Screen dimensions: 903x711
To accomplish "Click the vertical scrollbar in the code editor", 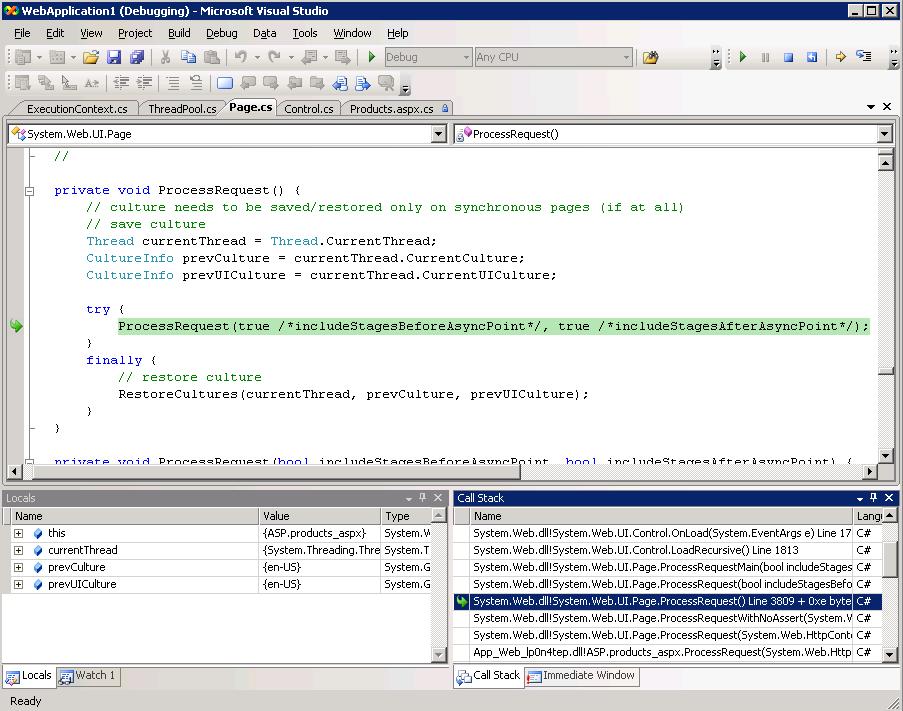I will [x=884, y=300].
